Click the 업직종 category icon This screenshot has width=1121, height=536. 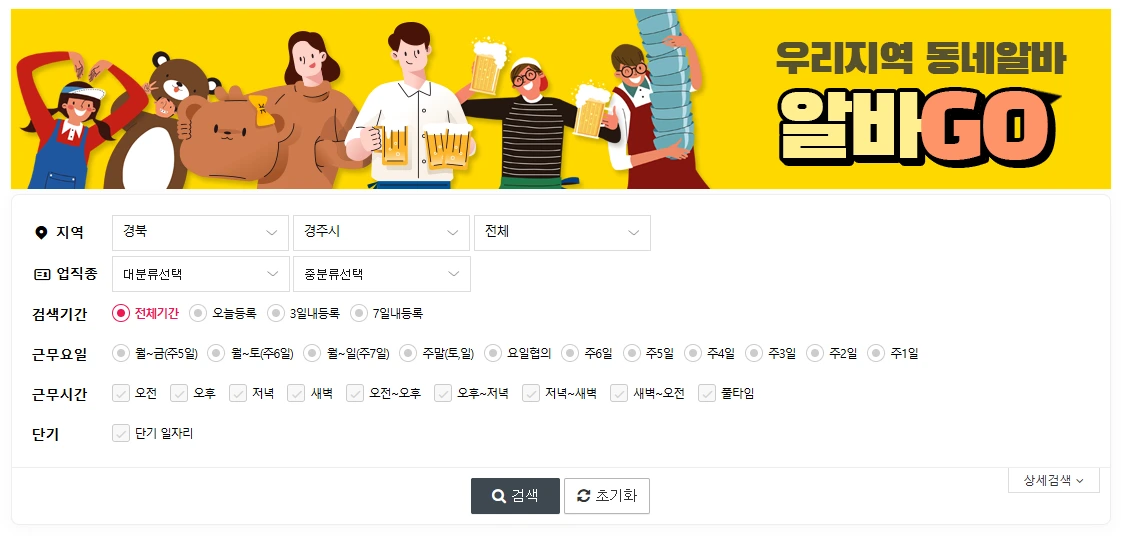(x=41, y=274)
